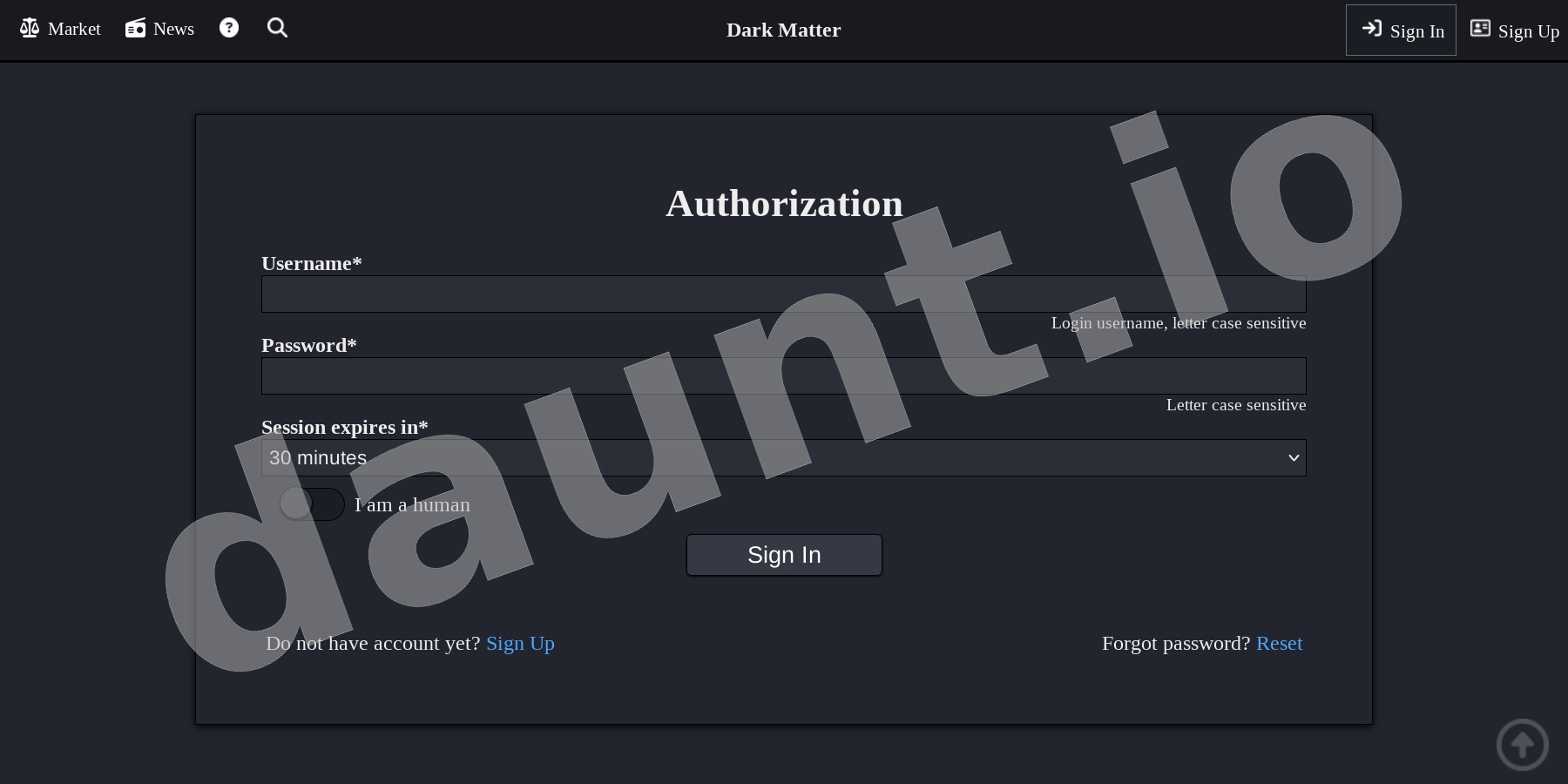This screenshot has width=1568, height=784.
Task: Open help via question mark icon
Action: [x=229, y=28]
